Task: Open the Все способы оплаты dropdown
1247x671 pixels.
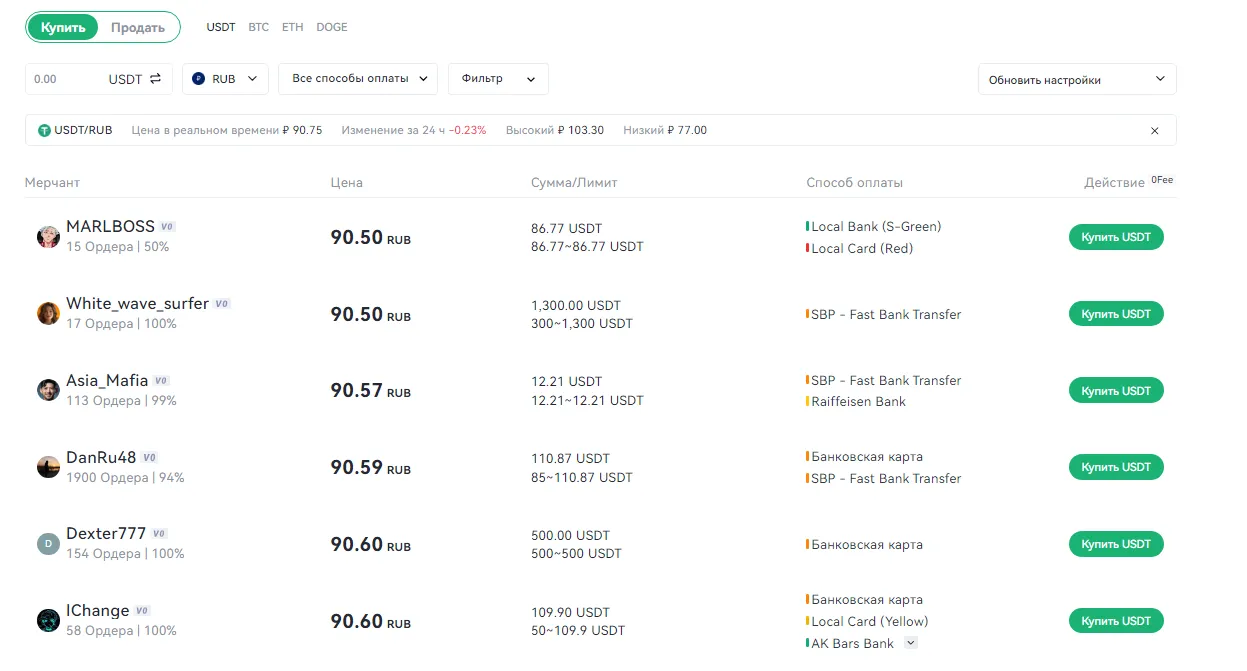Action: pos(357,78)
